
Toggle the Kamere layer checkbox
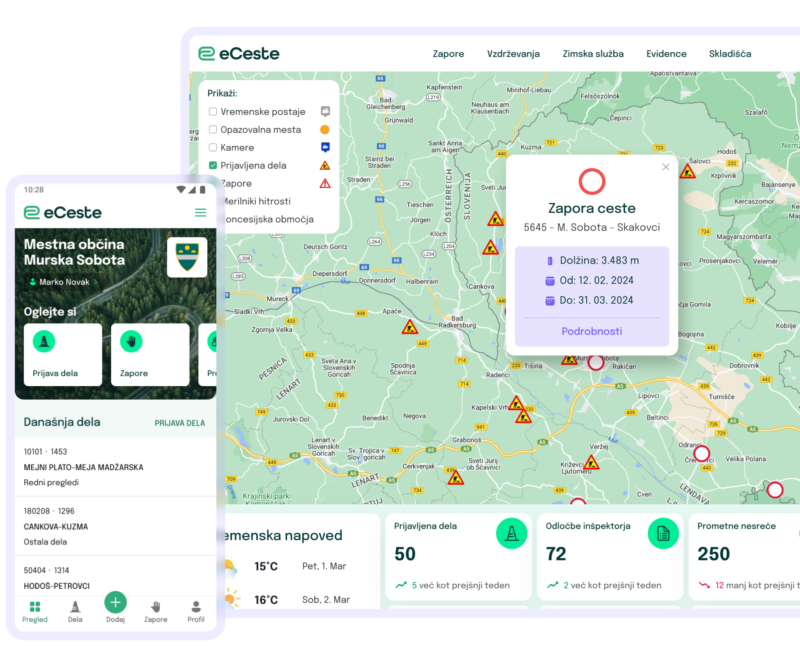pos(213,148)
